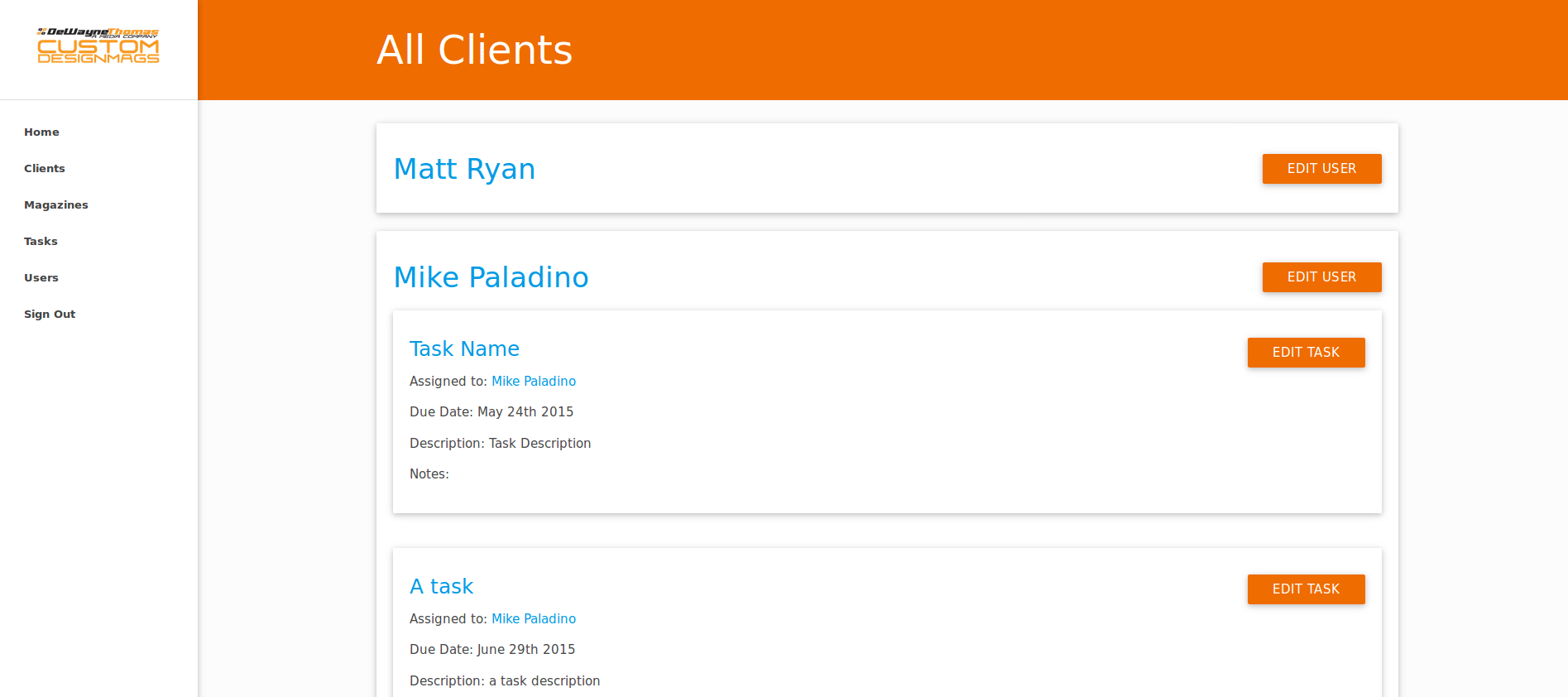The height and width of the screenshot is (697, 1568).
Task: Click the 'All Clients' page heading
Action: [x=474, y=50]
